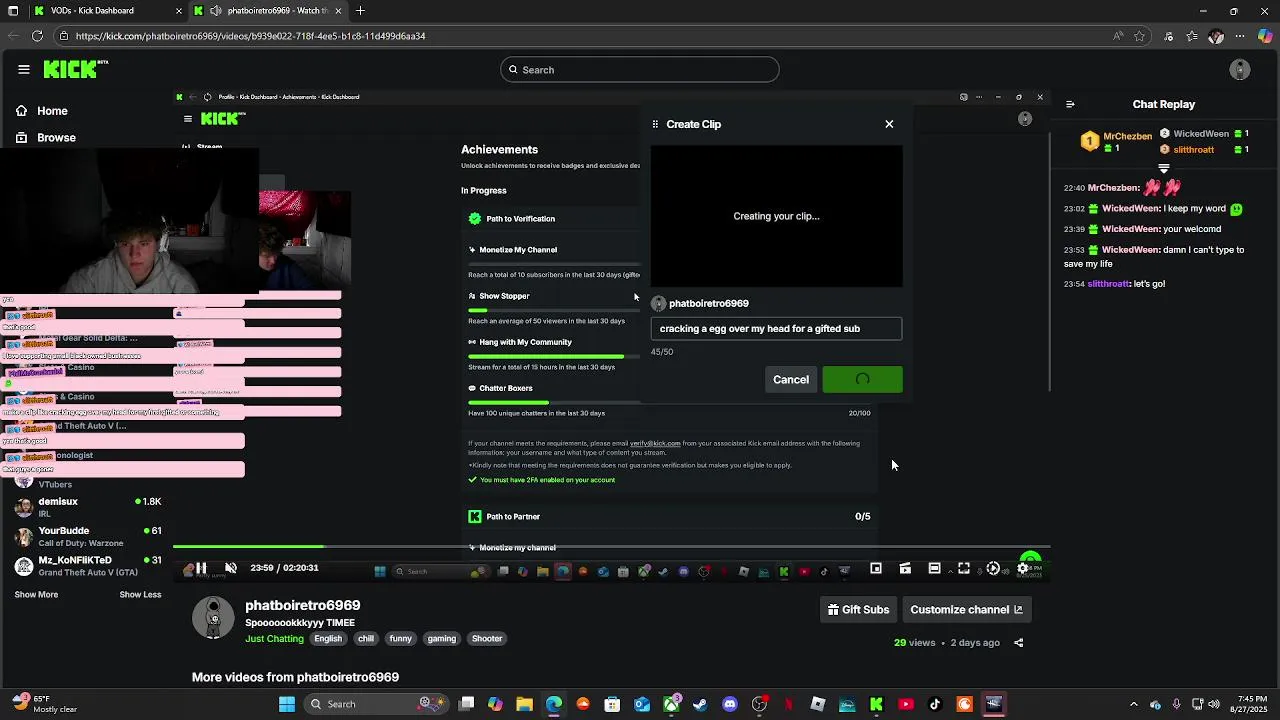Focus the Kick search box
Viewport: 1280px width, 720px height.
click(640, 70)
